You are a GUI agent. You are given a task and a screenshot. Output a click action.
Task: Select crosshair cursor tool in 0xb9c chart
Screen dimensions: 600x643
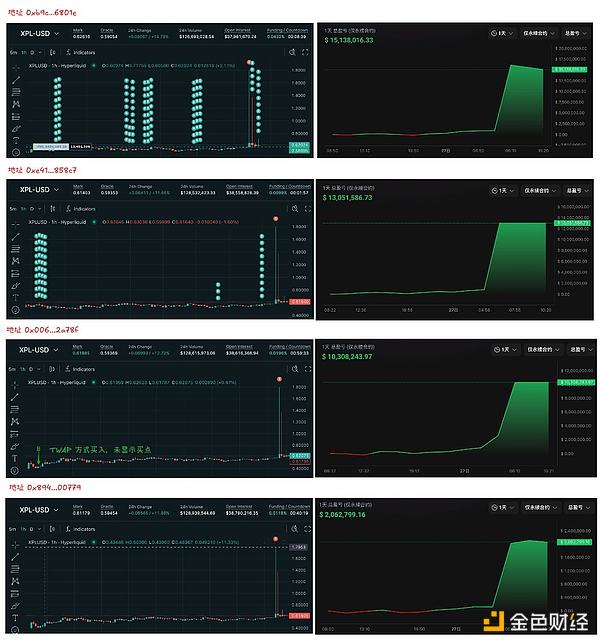pos(16,68)
